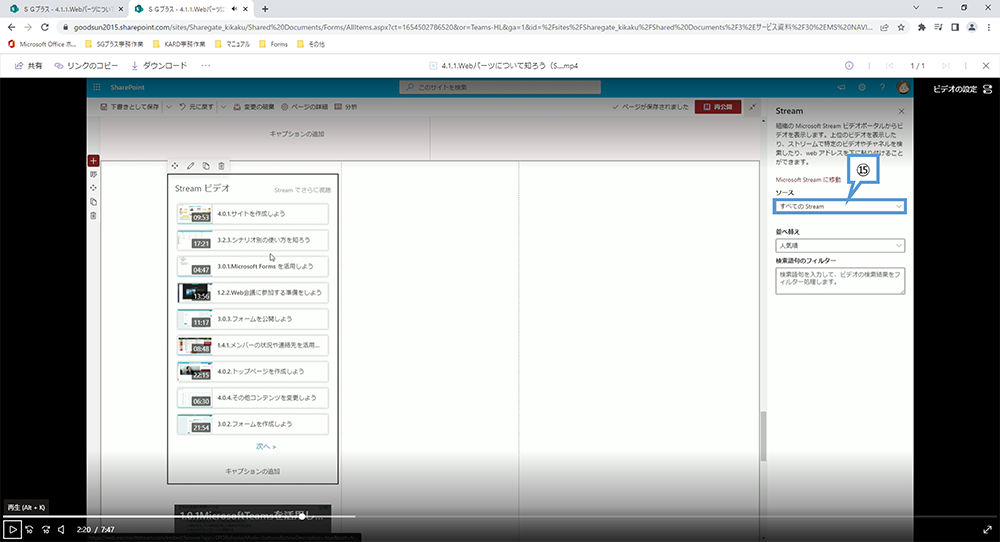Image resolution: width=1000 pixels, height=542 pixels.
Task: Click Microsoft Stream に移動 link
Action: [808, 180]
